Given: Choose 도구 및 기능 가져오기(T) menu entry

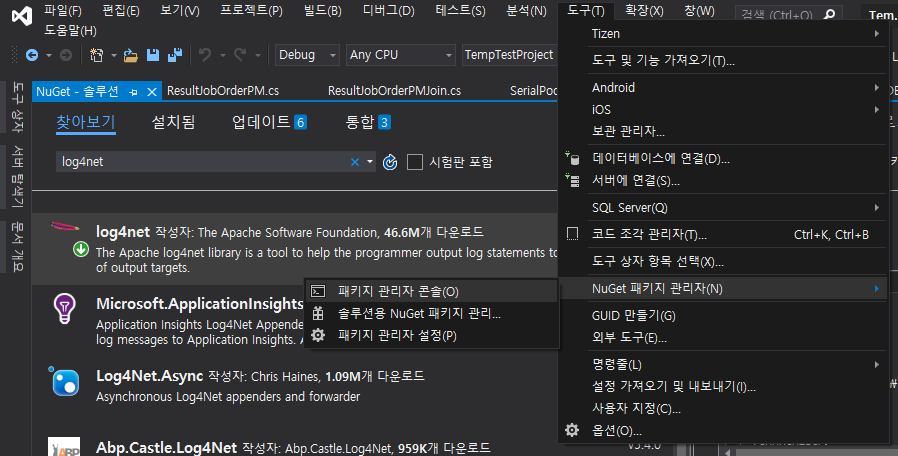Looking at the screenshot, I should coord(722,60).
